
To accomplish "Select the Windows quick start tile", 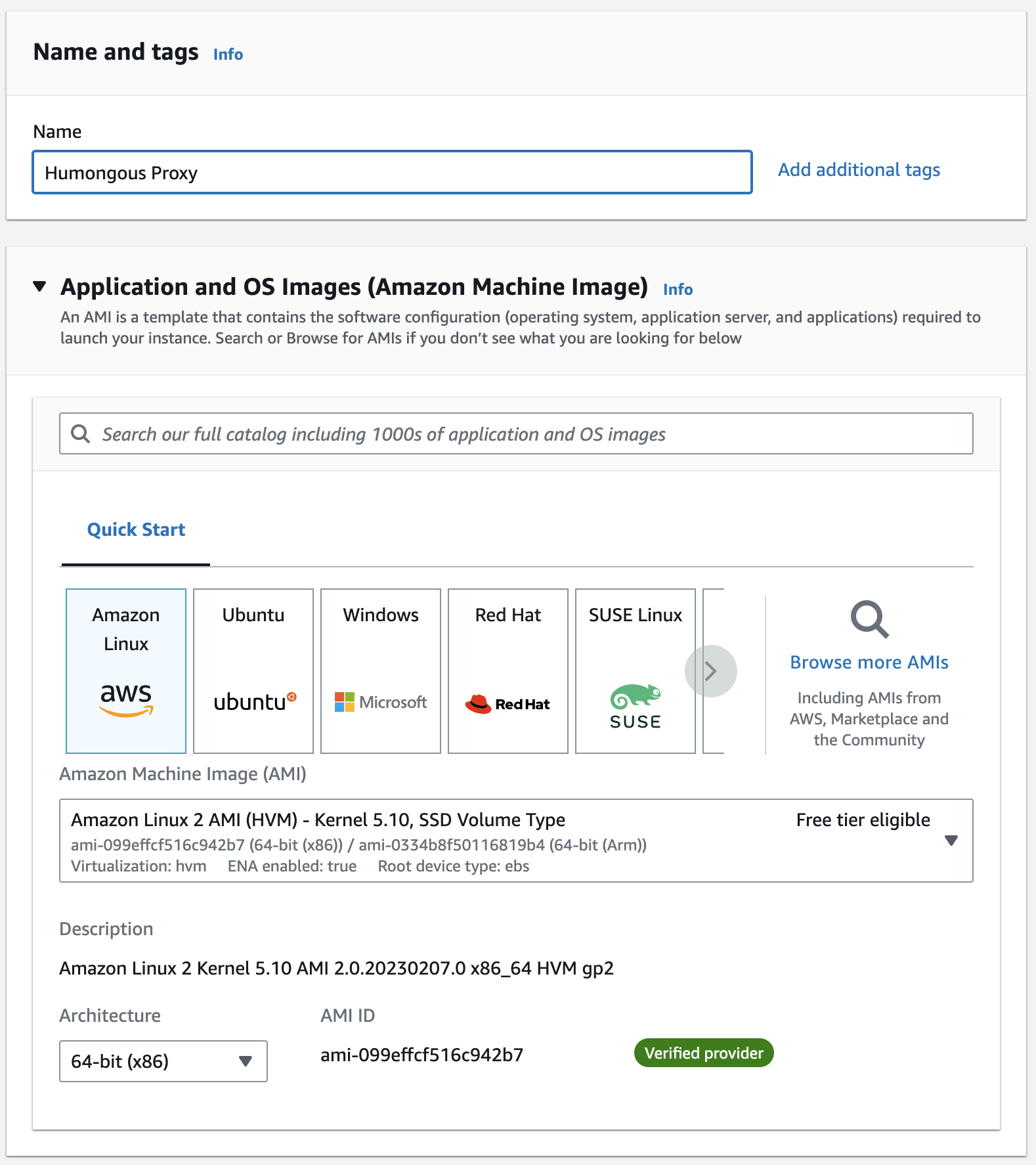I will click(x=381, y=671).
